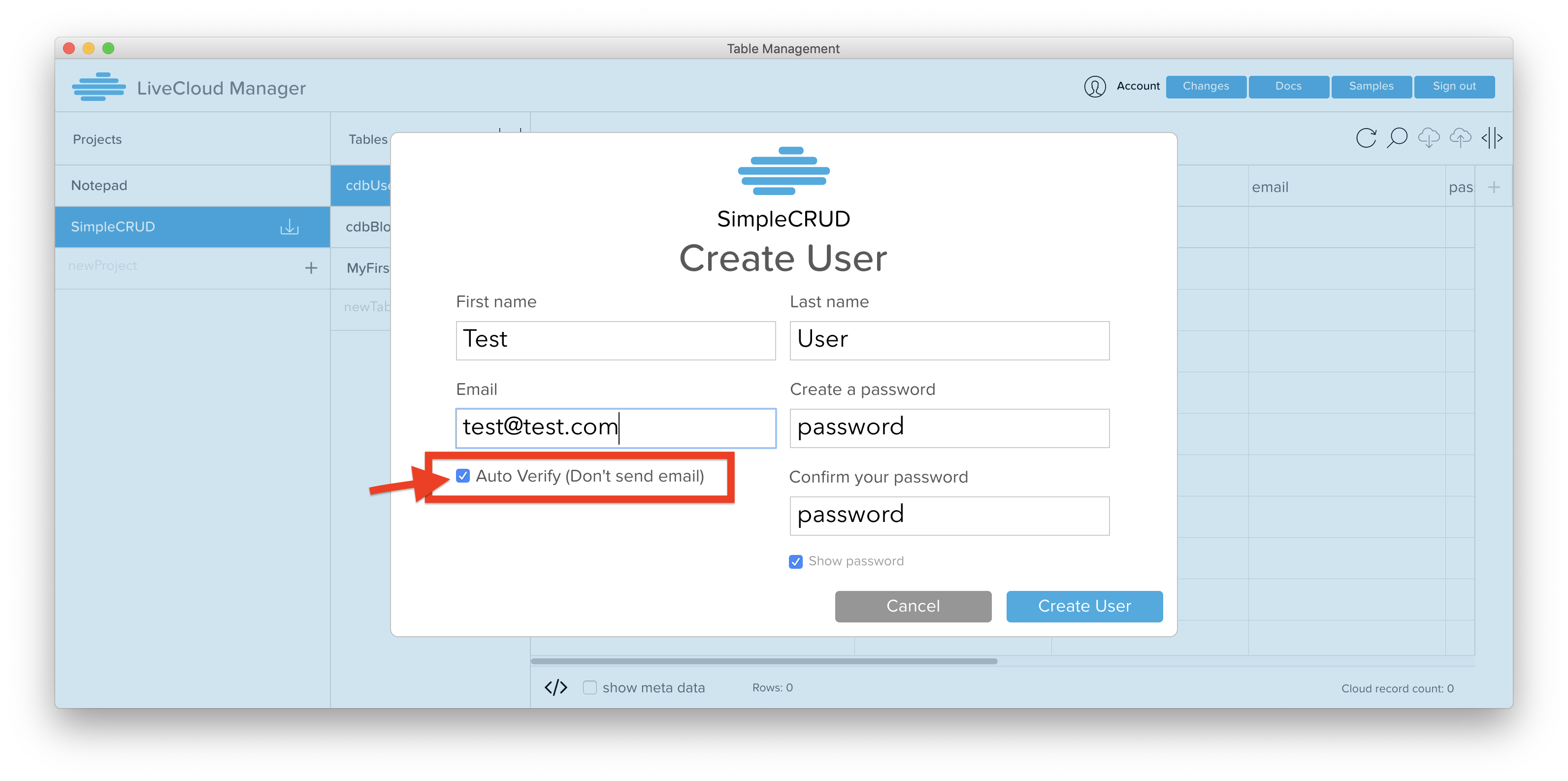1568x781 pixels.
Task: Open the code view icon
Action: (555, 687)
